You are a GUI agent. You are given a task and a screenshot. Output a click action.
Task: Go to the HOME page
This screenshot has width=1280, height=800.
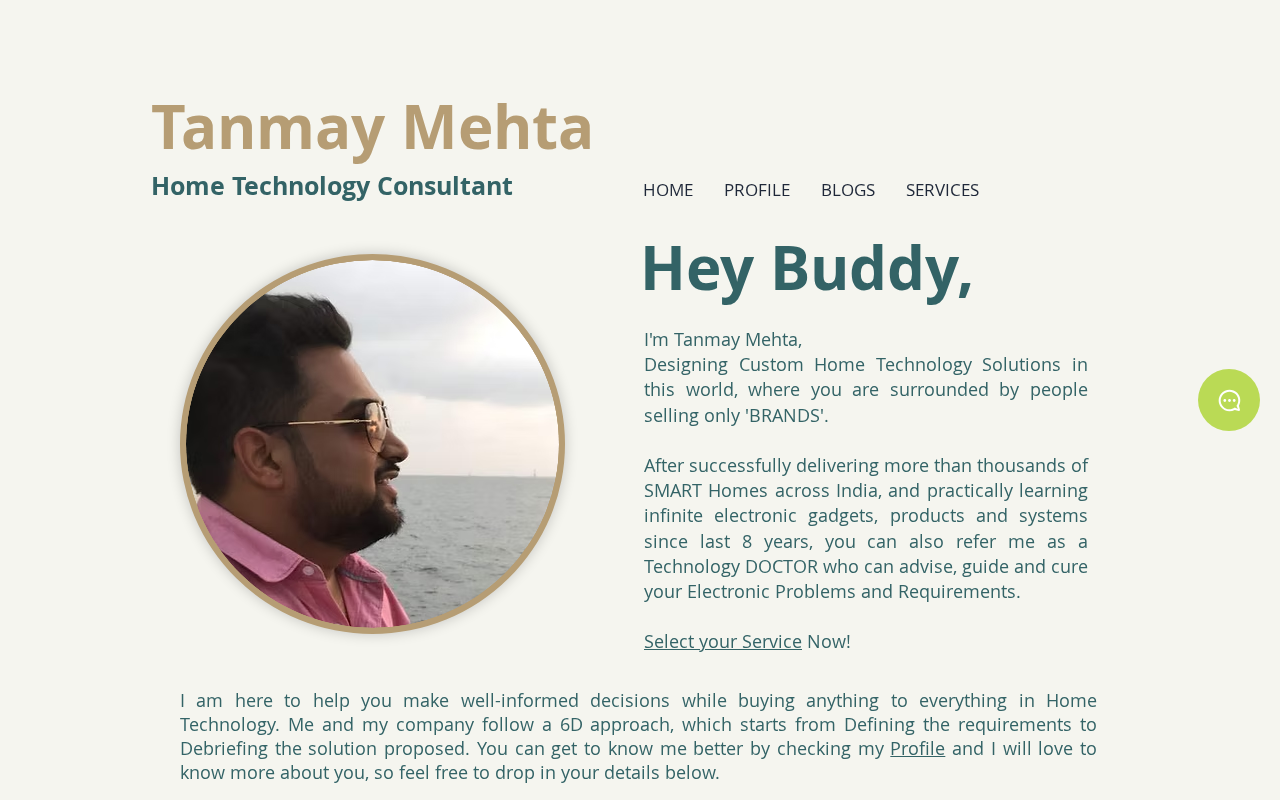668,190
